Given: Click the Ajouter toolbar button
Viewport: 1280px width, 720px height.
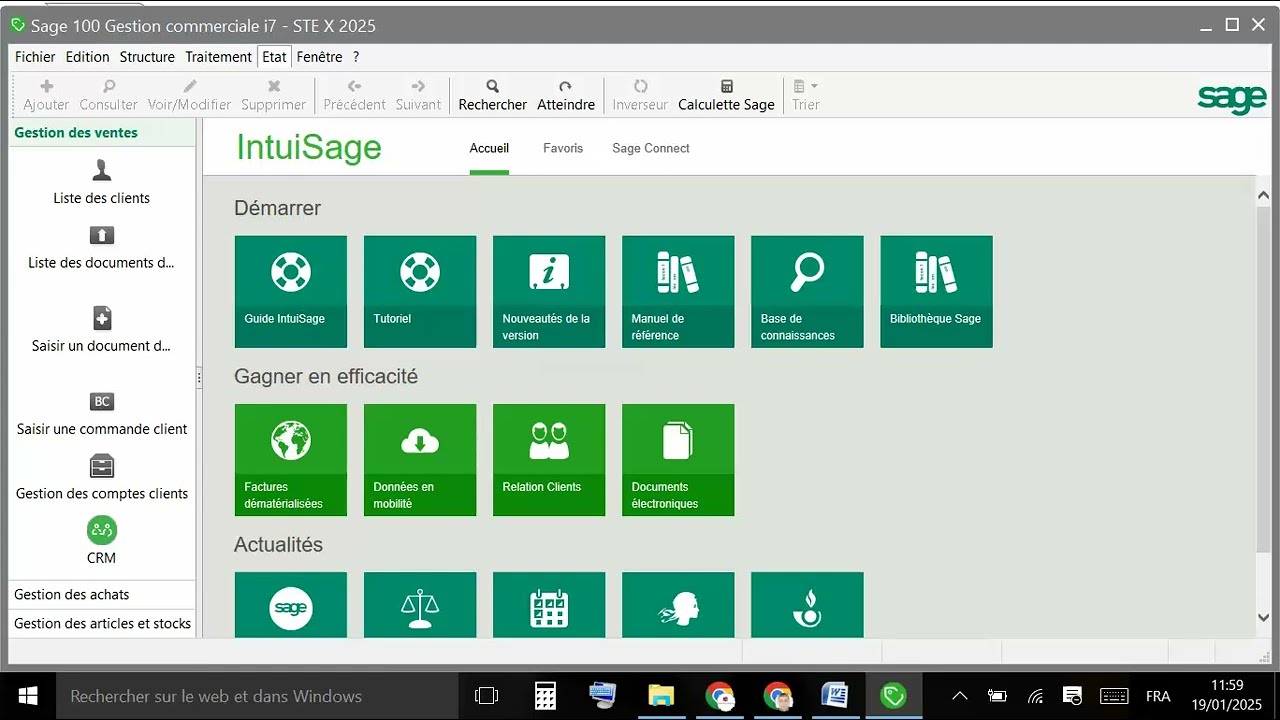Looking at the screenshot, I should pos(46,96).
